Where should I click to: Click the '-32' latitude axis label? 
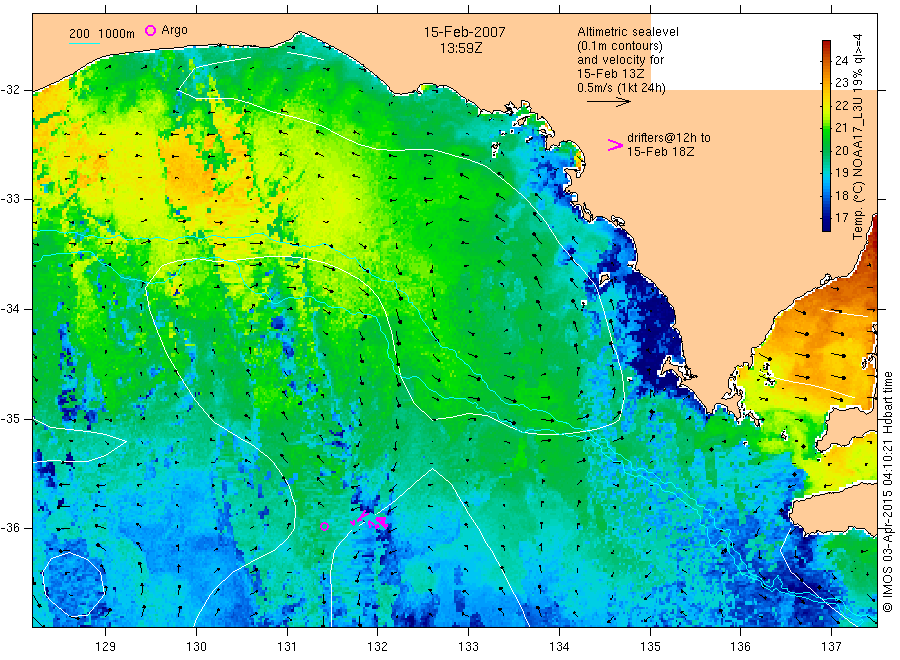point(10,90)
